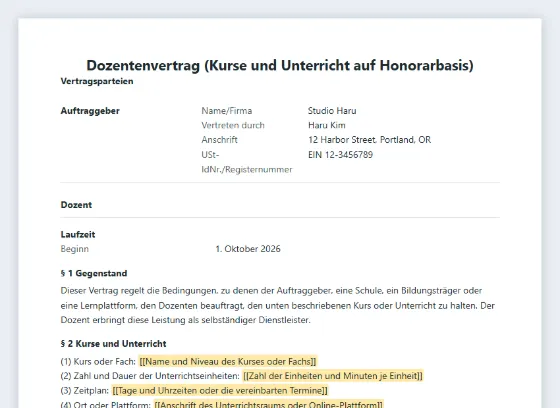This screenshot has width=560, height=408.
Task: Click the "(4) Ort oder Plattform:" label
Action: (x=106, y=404)
